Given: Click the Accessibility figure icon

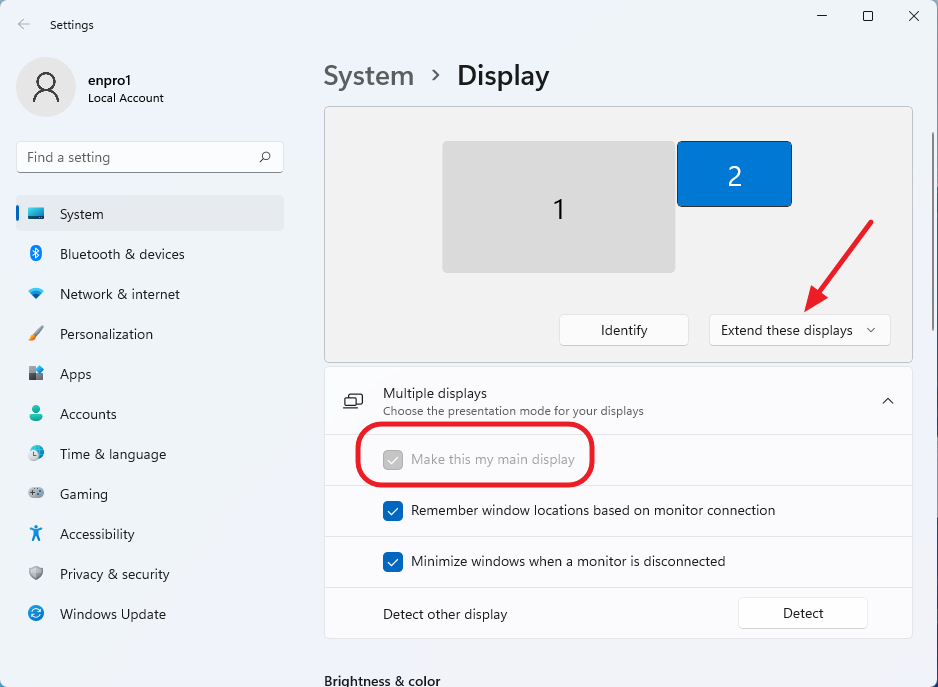Looking at the screenshot, I should 36,533.
